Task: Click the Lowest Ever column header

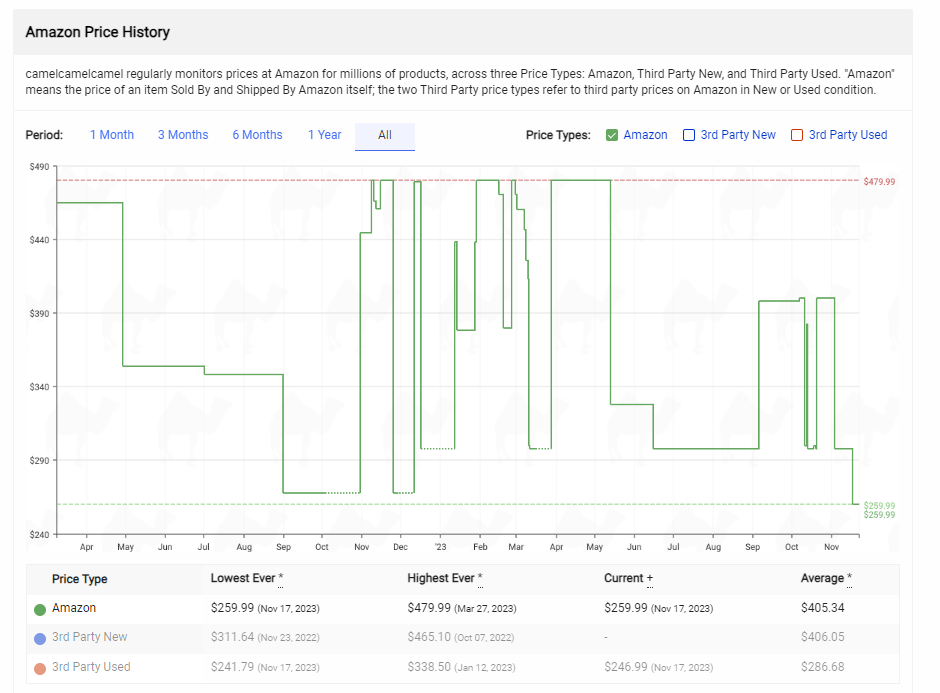Action: click(246, 578)
